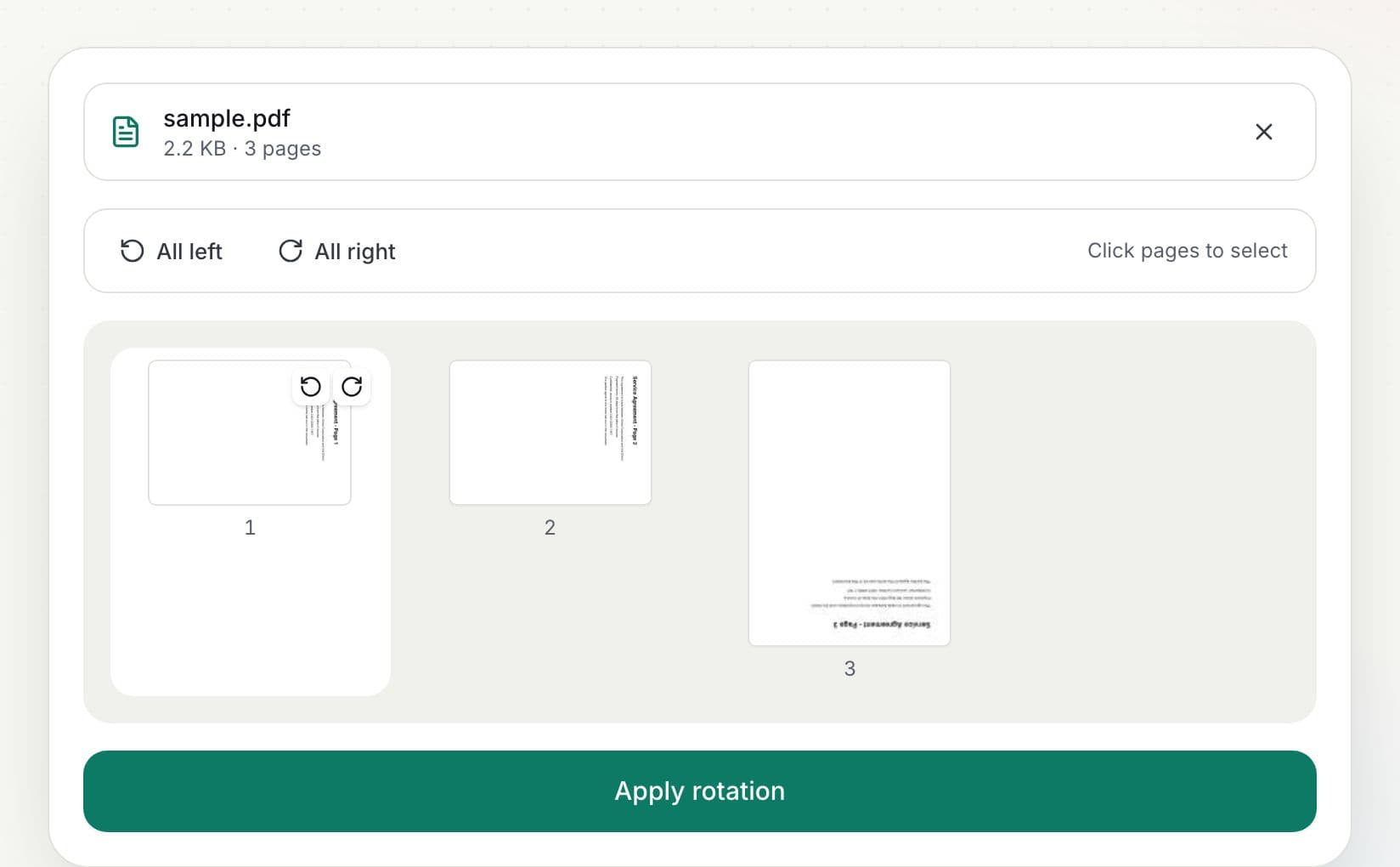This screenshot has height=867, width=1400.
Task: Remove sample.pdf with the X icon
Action: (x=1264, y=132)
